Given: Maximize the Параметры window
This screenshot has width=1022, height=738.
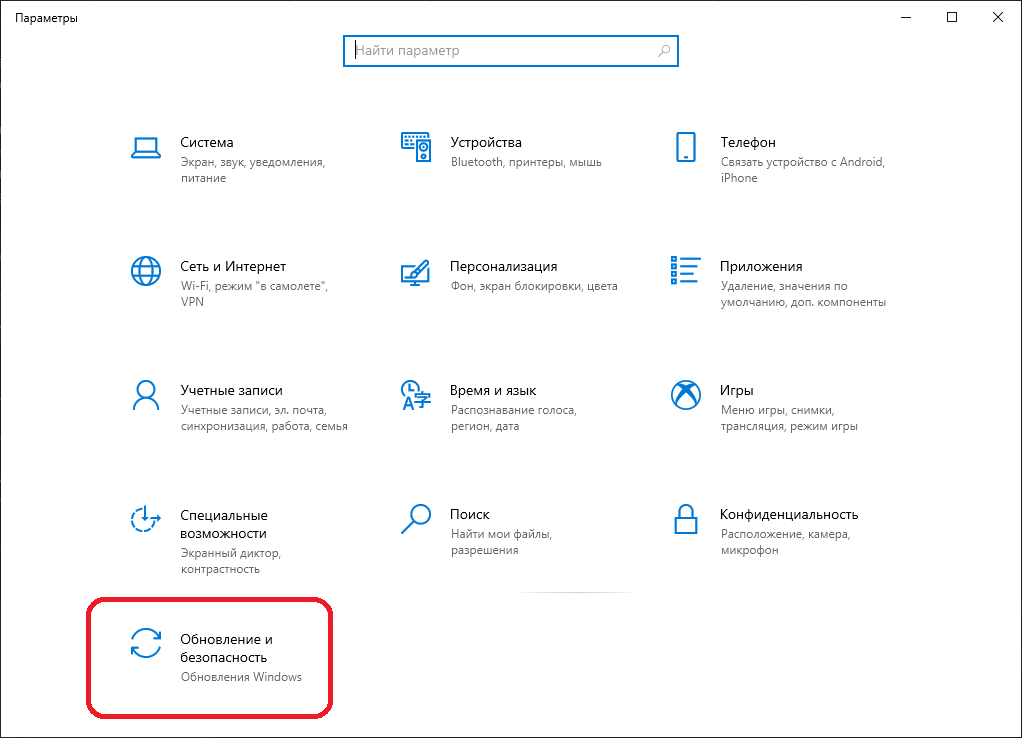Looking at the screenshot, I should 952,17.
